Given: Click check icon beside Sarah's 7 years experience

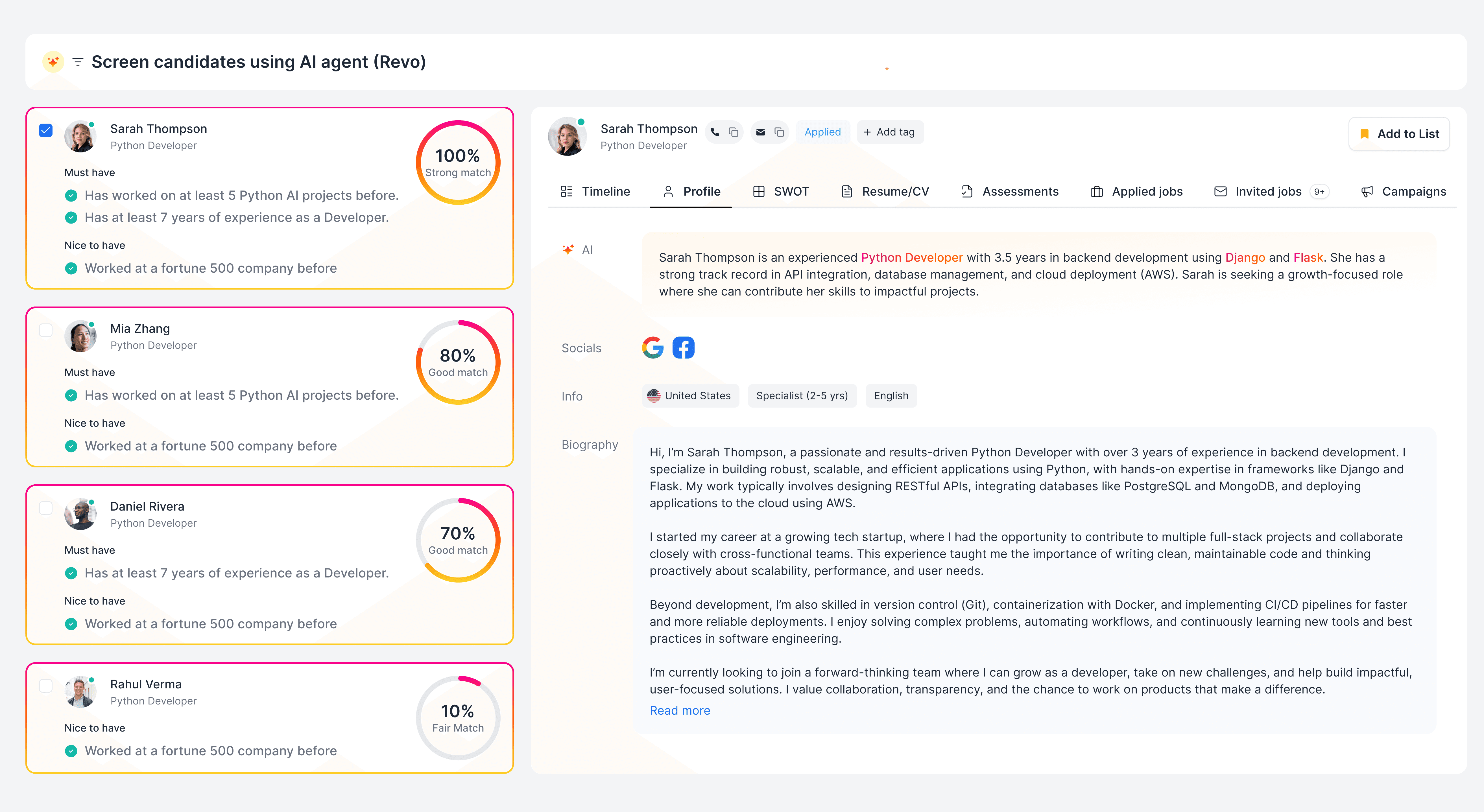Looking at the screenshot, I should point(71,218).
